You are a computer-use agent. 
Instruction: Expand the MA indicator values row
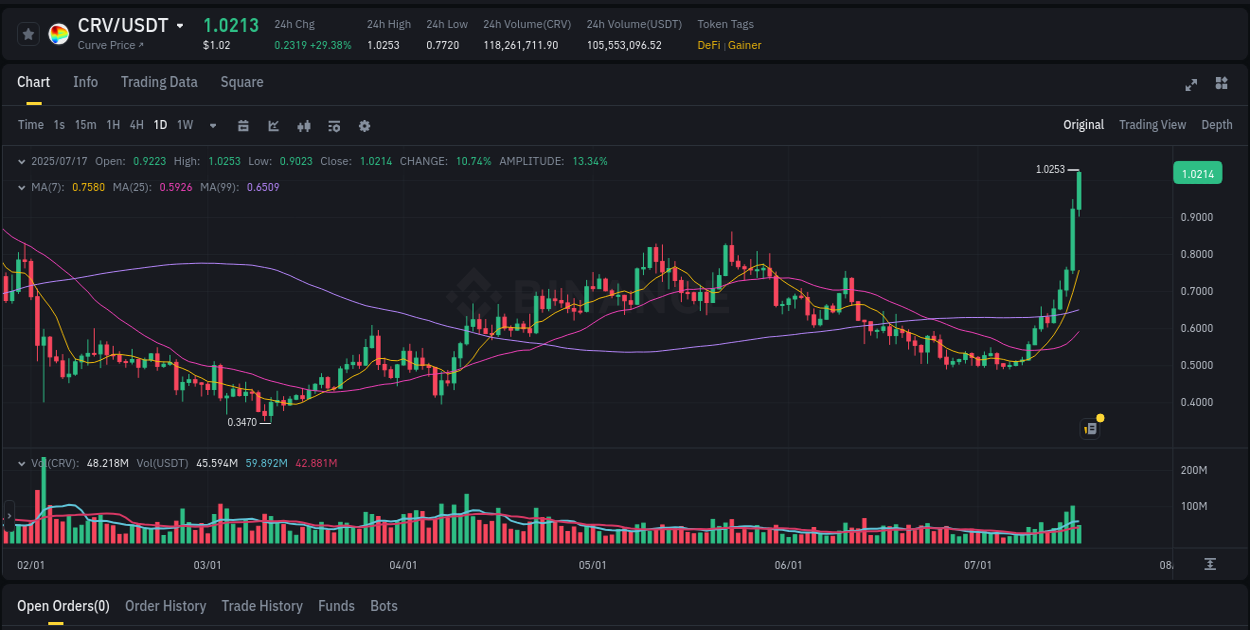tap(22, 187)
